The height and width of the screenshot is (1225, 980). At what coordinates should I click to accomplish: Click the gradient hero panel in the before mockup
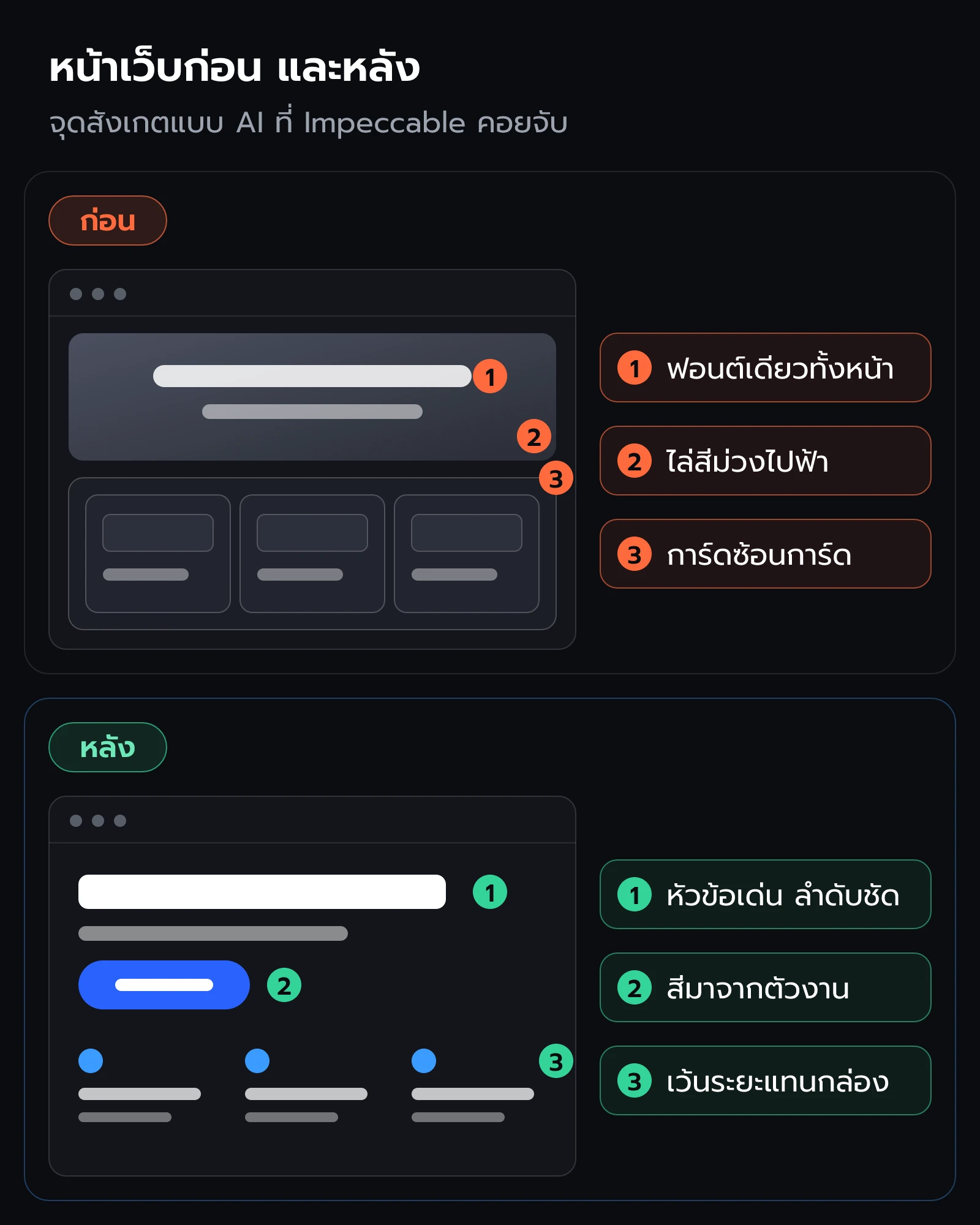click(x=312, y=397)
